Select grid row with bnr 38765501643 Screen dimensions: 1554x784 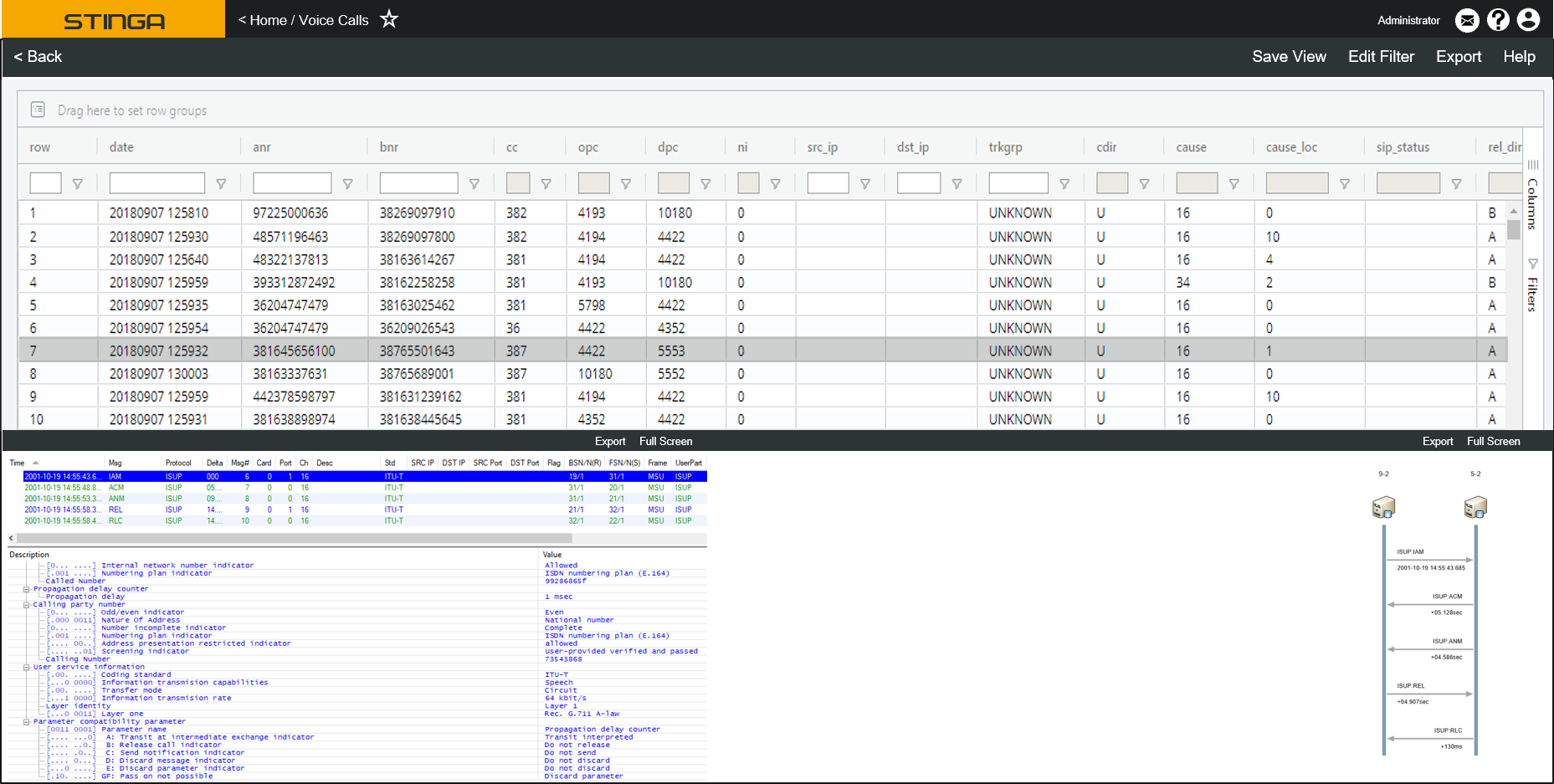tap(762, 351)
